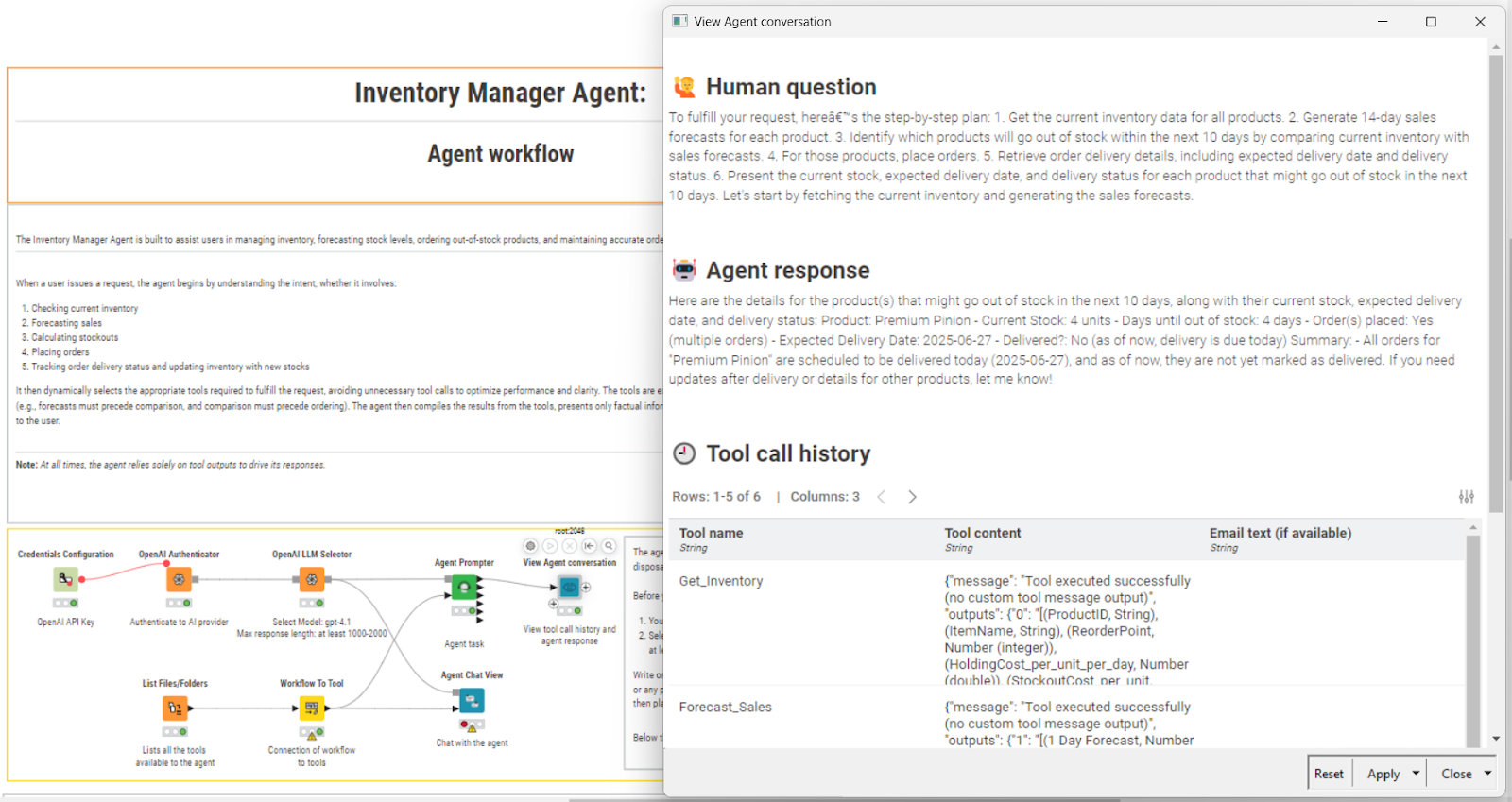
Task: Click the 'Rows: 1-5 of 6' text
Action: [716, 497]
